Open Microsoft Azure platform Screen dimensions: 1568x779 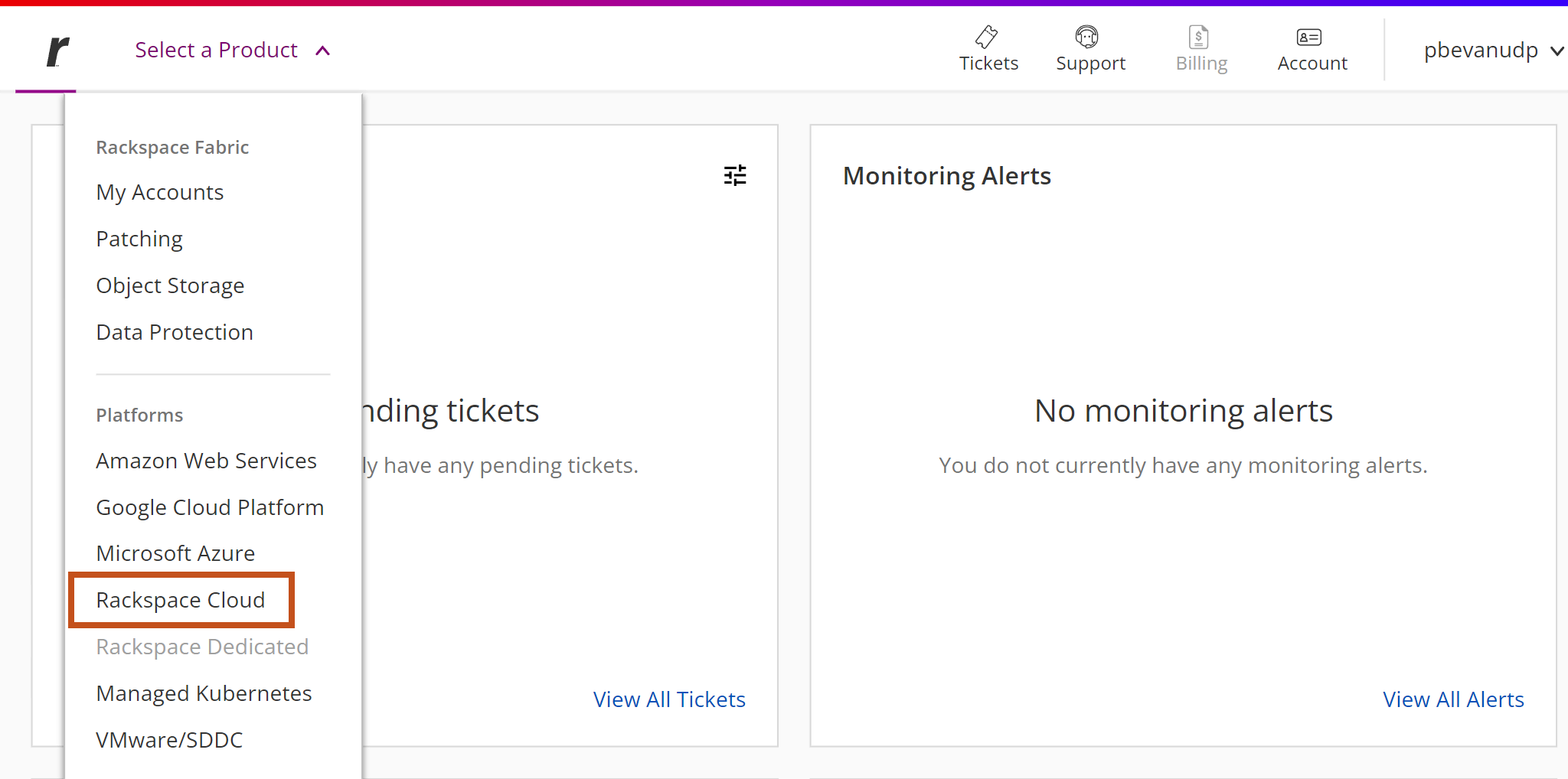point(175,553)
